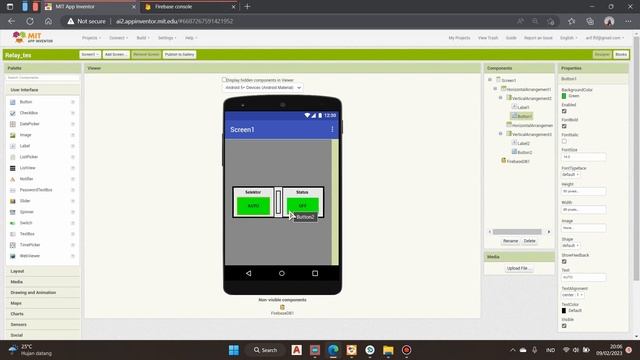Pick the Switch component icon in Palette
640x360 pixels.
point(13,223)
